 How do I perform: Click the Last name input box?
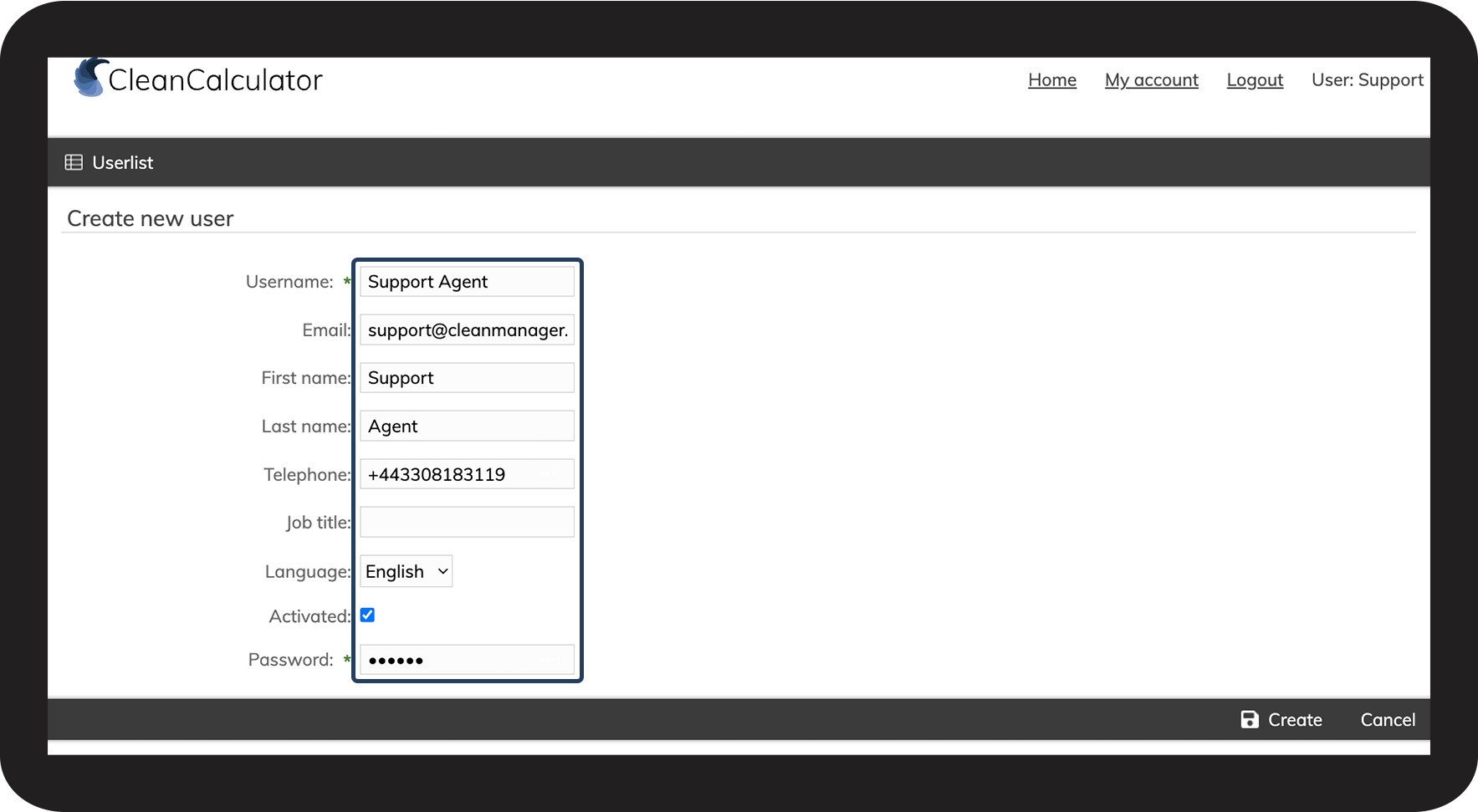click(467, 426)
